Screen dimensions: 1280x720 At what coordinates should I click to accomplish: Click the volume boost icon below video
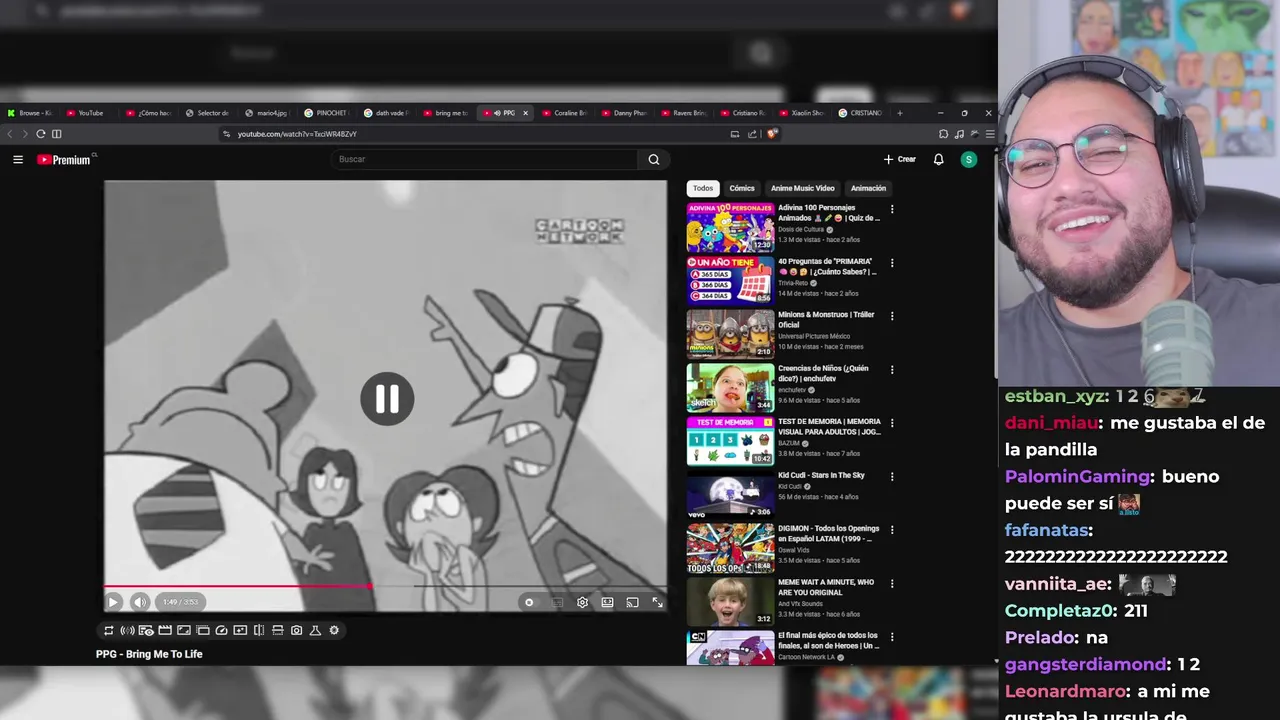click(127, 630)
